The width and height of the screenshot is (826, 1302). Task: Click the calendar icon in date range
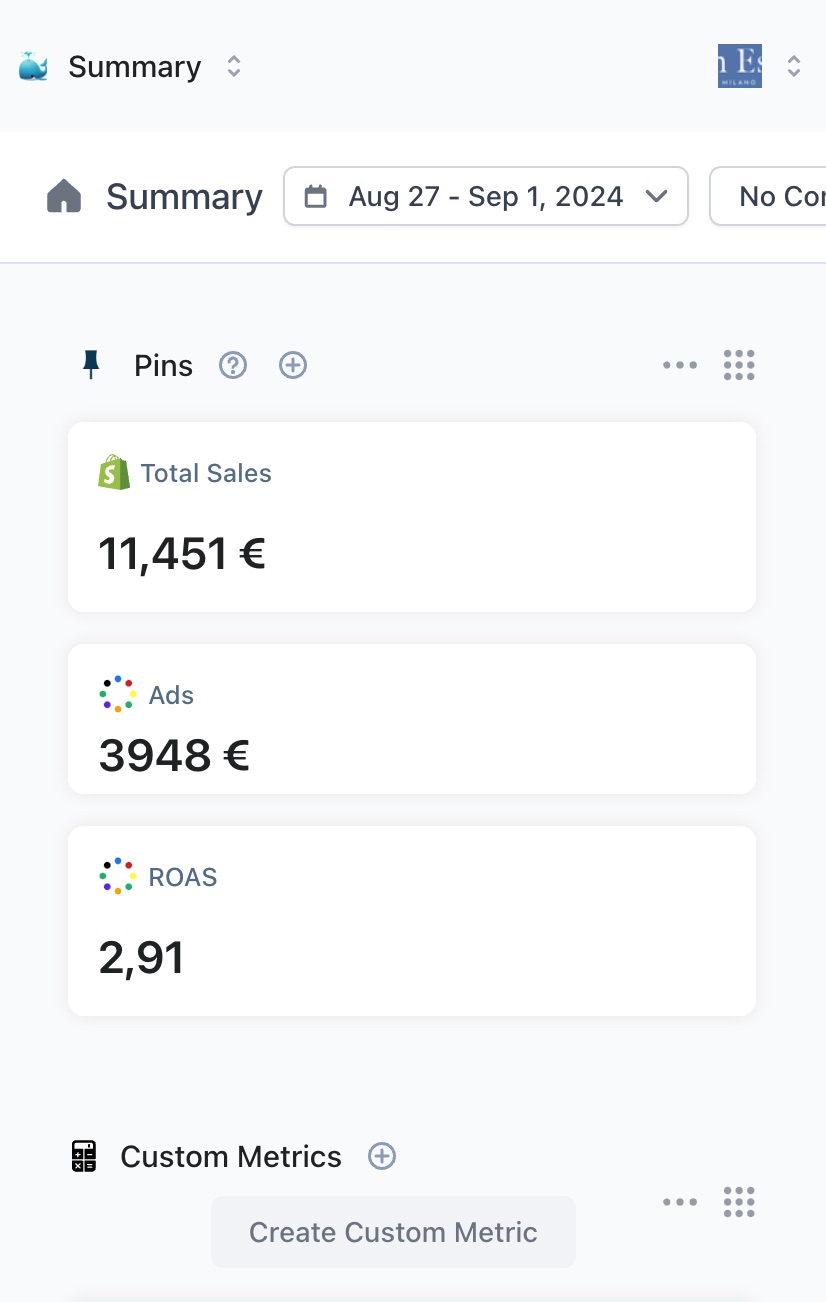tap(316, 196)
